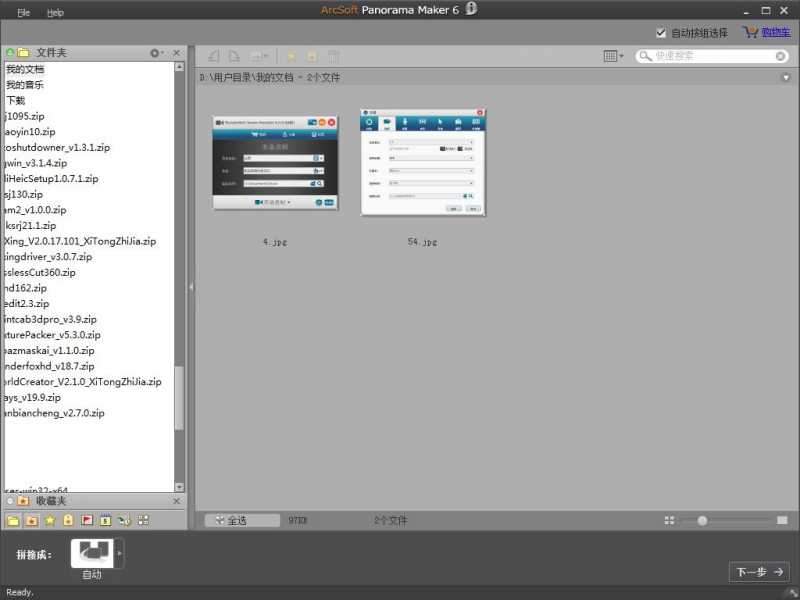
Task: Select the 4.JPG thumbnail
Action: (273, 164)
